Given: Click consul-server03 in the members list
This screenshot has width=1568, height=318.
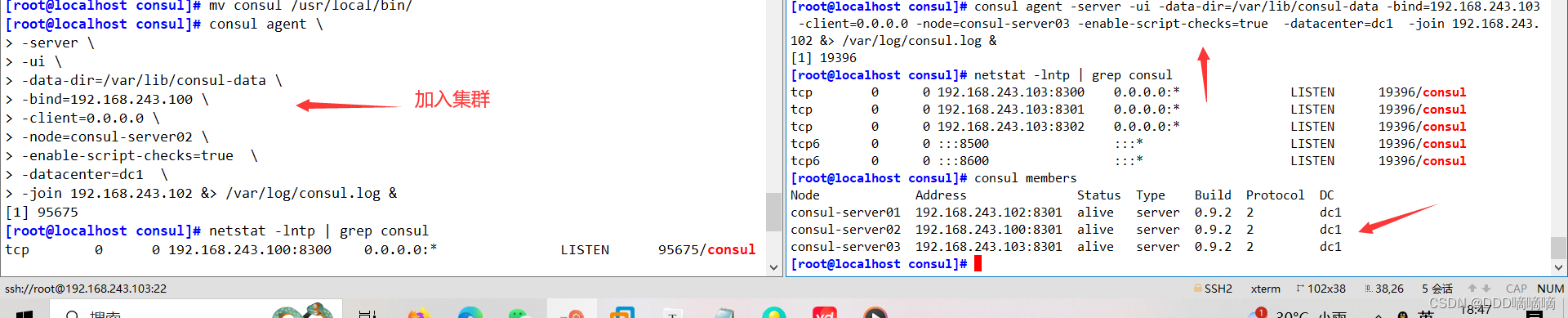Looking at the screenshot, I should coord(845,247).
